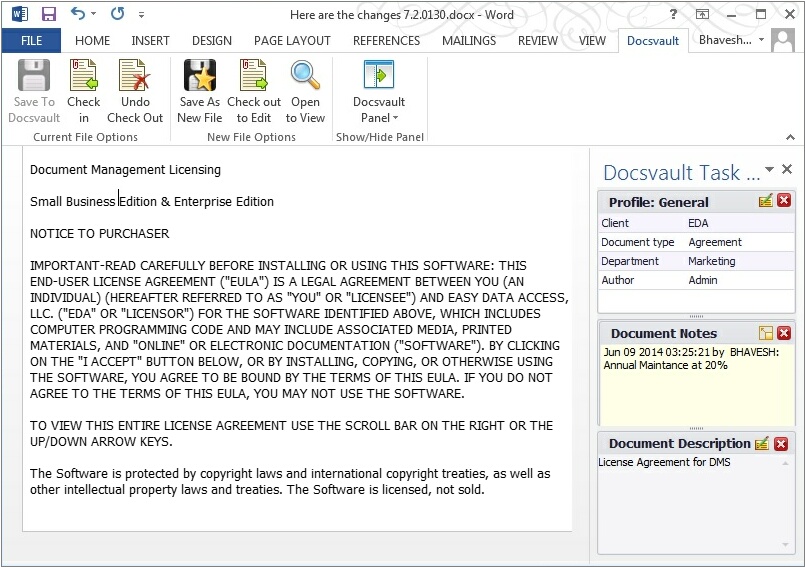Open Ribbon Display Options button

click(x=702, y=14)
